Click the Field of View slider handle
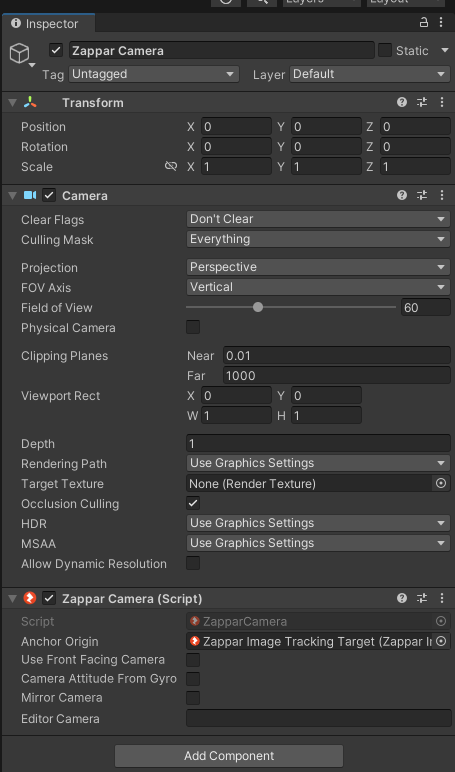Viewport: 455px width, 772px height. (258, 307)
